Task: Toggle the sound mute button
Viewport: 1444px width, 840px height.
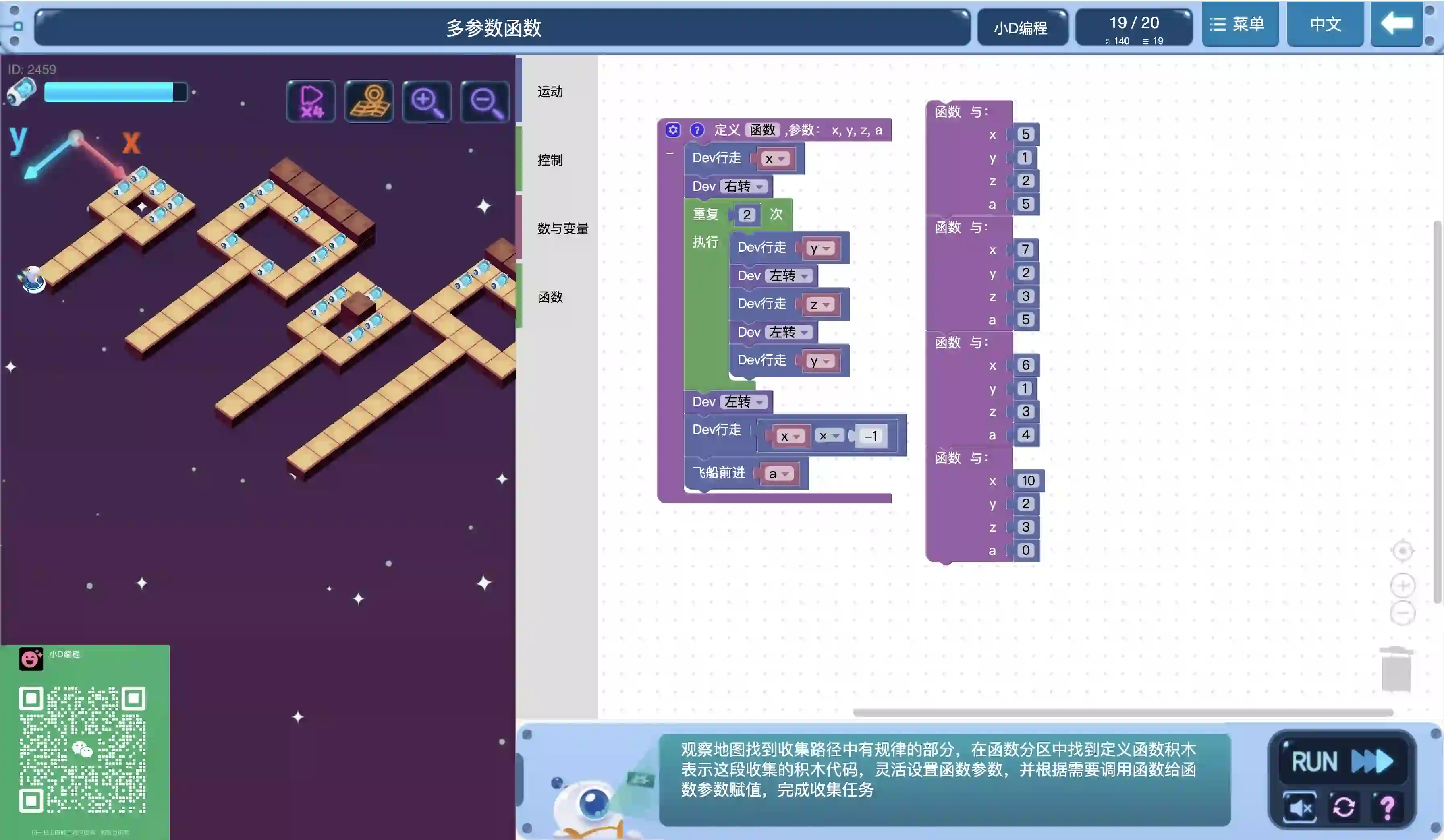Action: 1300,807
